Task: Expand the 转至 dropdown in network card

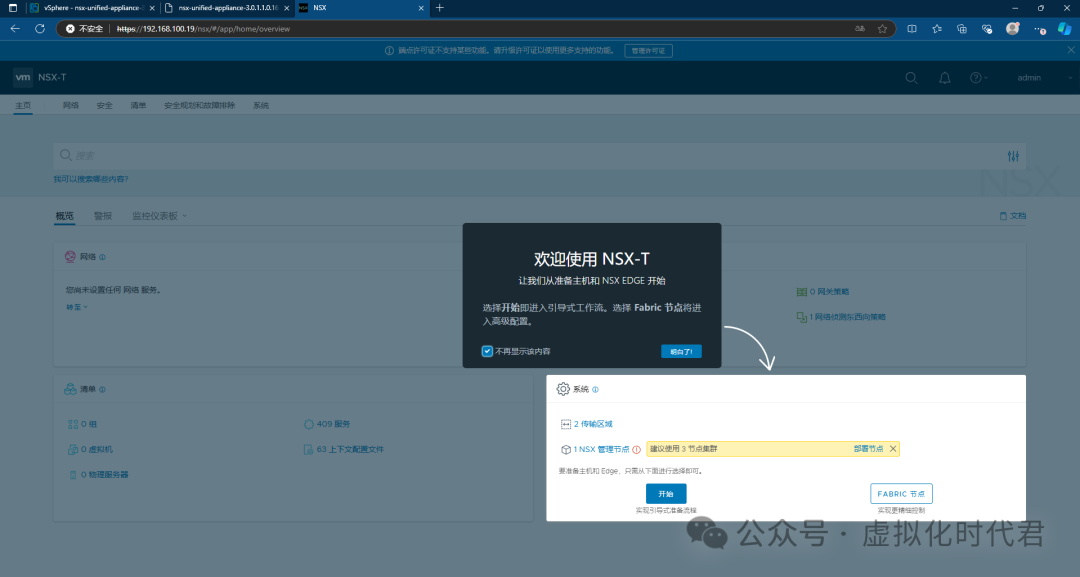Action: point(76,307)
